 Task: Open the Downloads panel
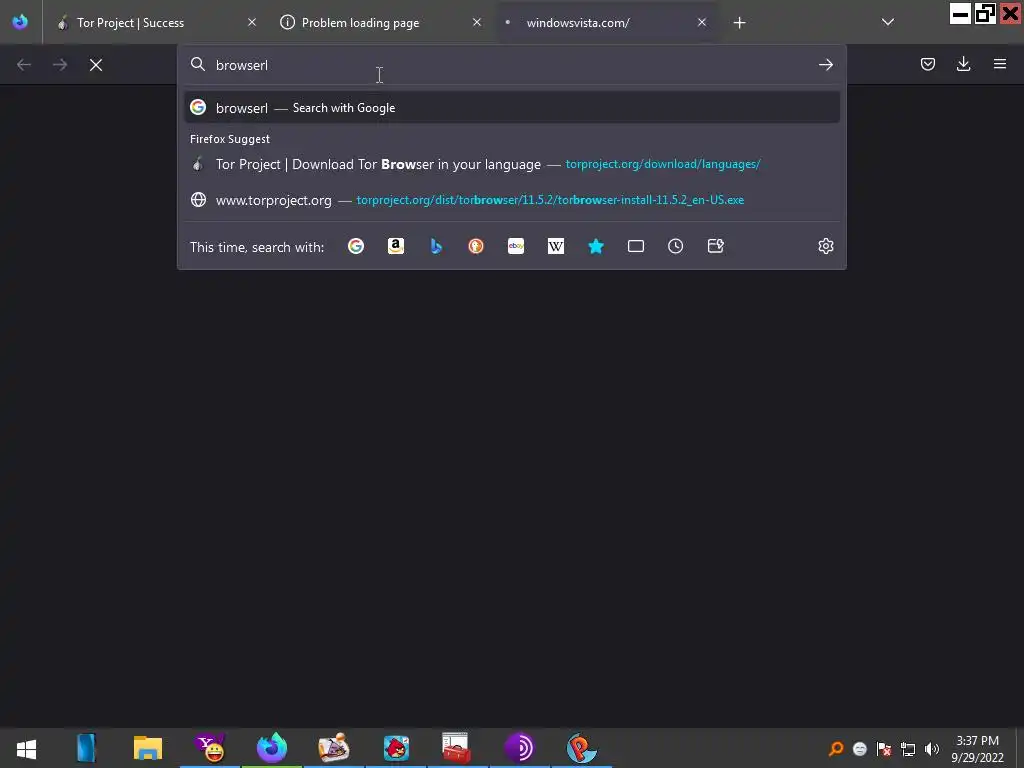tap(963, 64)
